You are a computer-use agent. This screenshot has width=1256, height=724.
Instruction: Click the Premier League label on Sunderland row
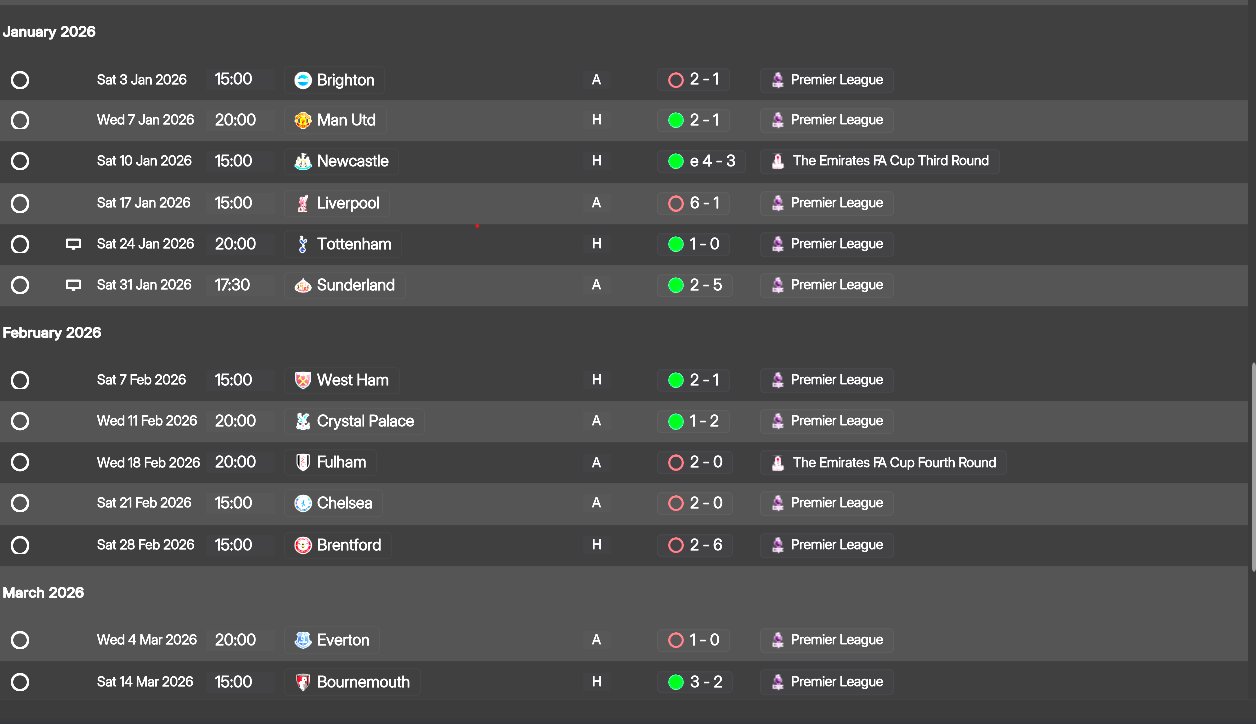837,285
